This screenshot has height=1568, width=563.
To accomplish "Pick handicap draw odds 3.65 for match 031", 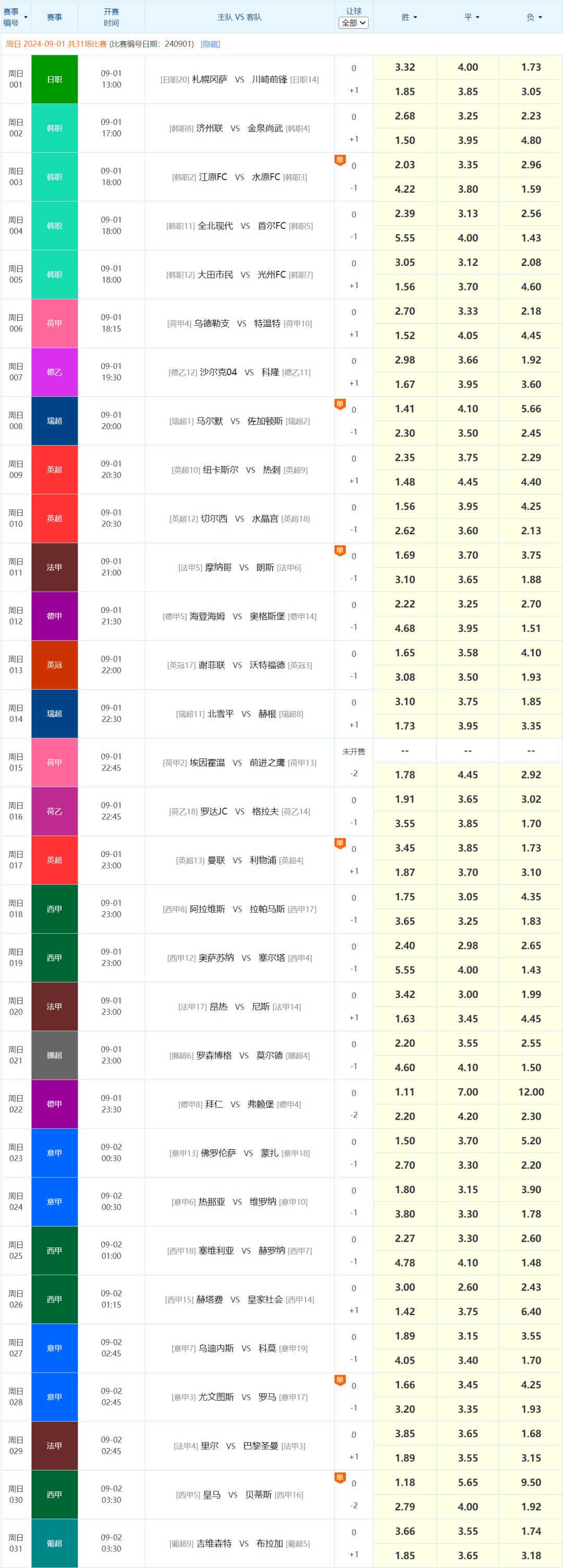I will pyautogui.click(x=468, y=1555).
